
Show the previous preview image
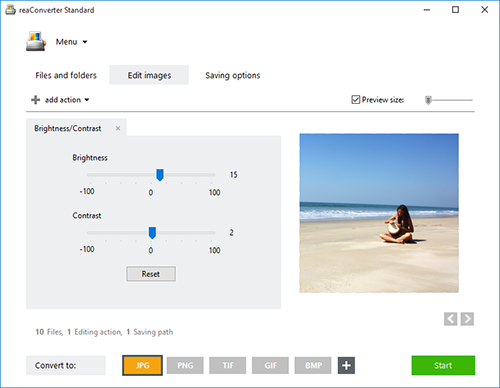[x=451, y=319]
